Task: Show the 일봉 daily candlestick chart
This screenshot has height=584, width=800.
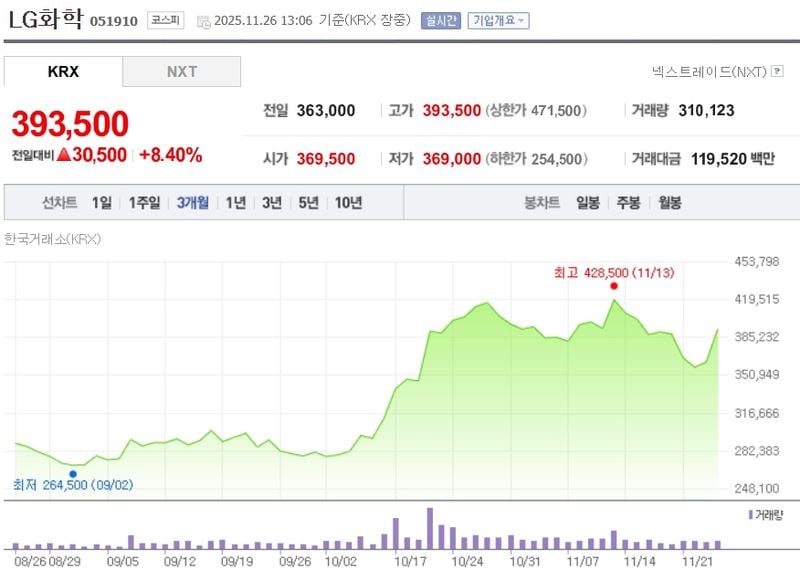Action: click(588, 202)
